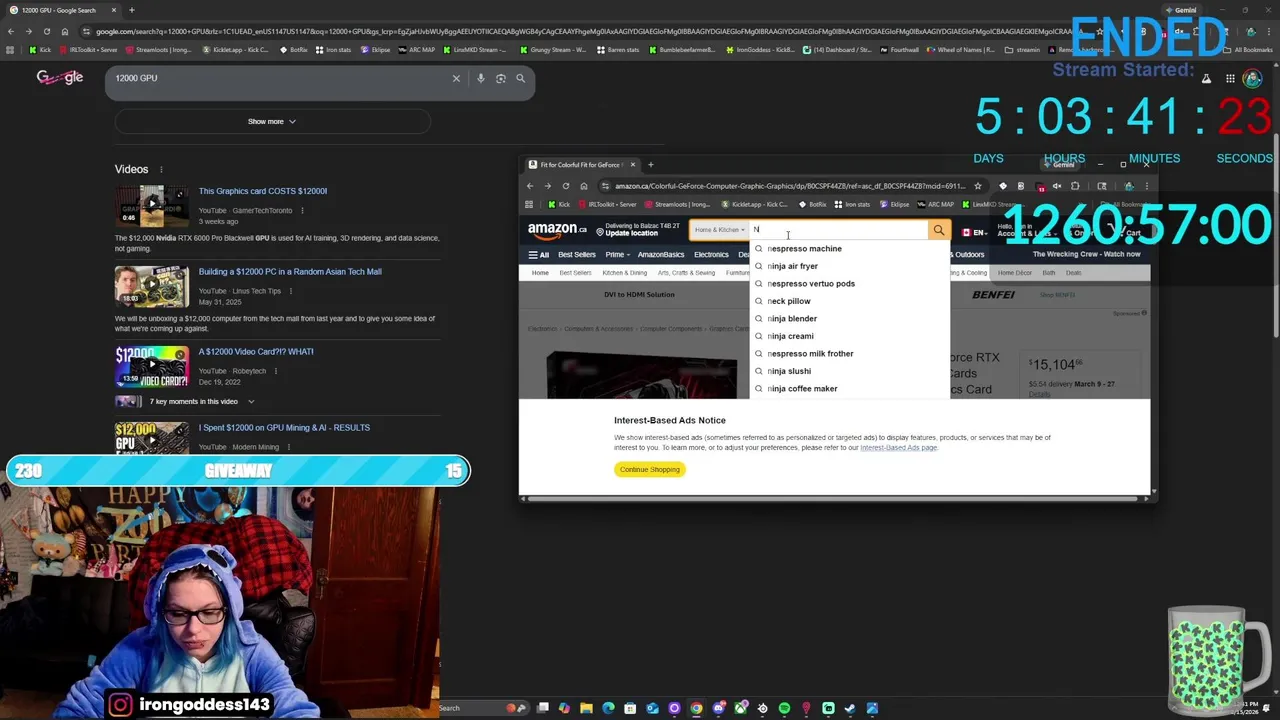
Task: Select 'ninja blender' suggestion
Action: [849, 318]
